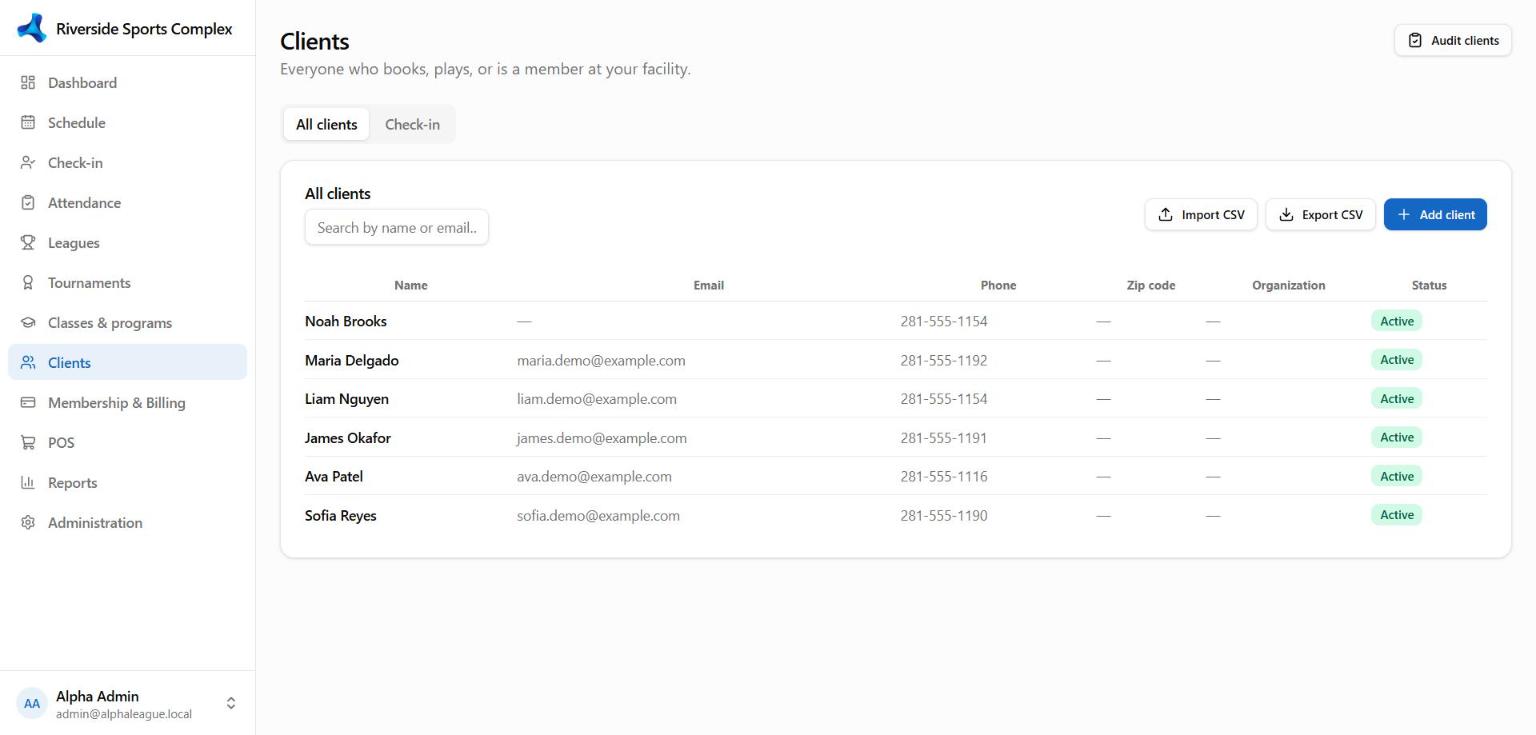Sort by the Name column header
Screen dimensions: 1536x735
tap(411, 286)
